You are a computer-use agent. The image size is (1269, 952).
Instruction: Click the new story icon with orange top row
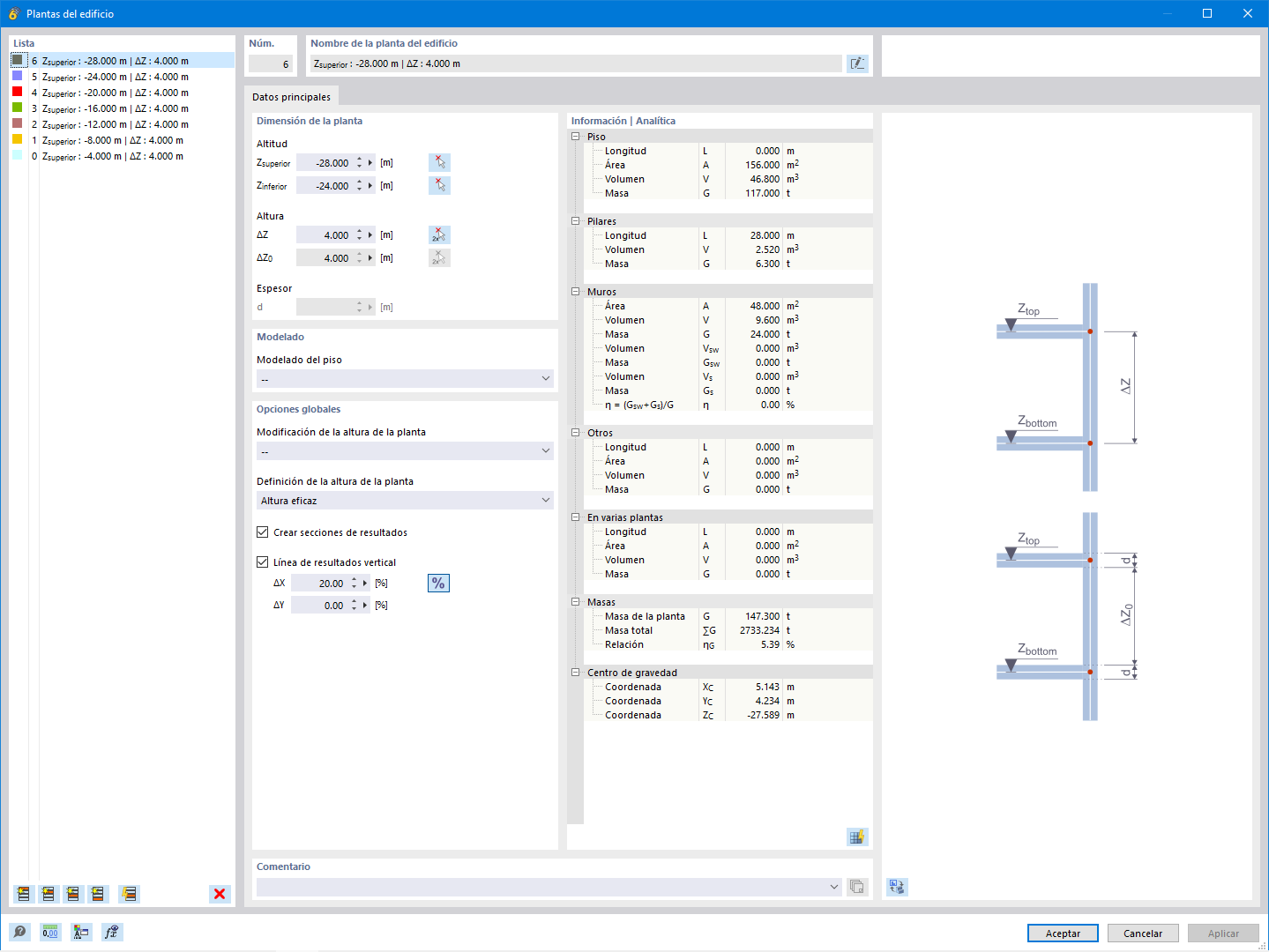click(24, 894)
